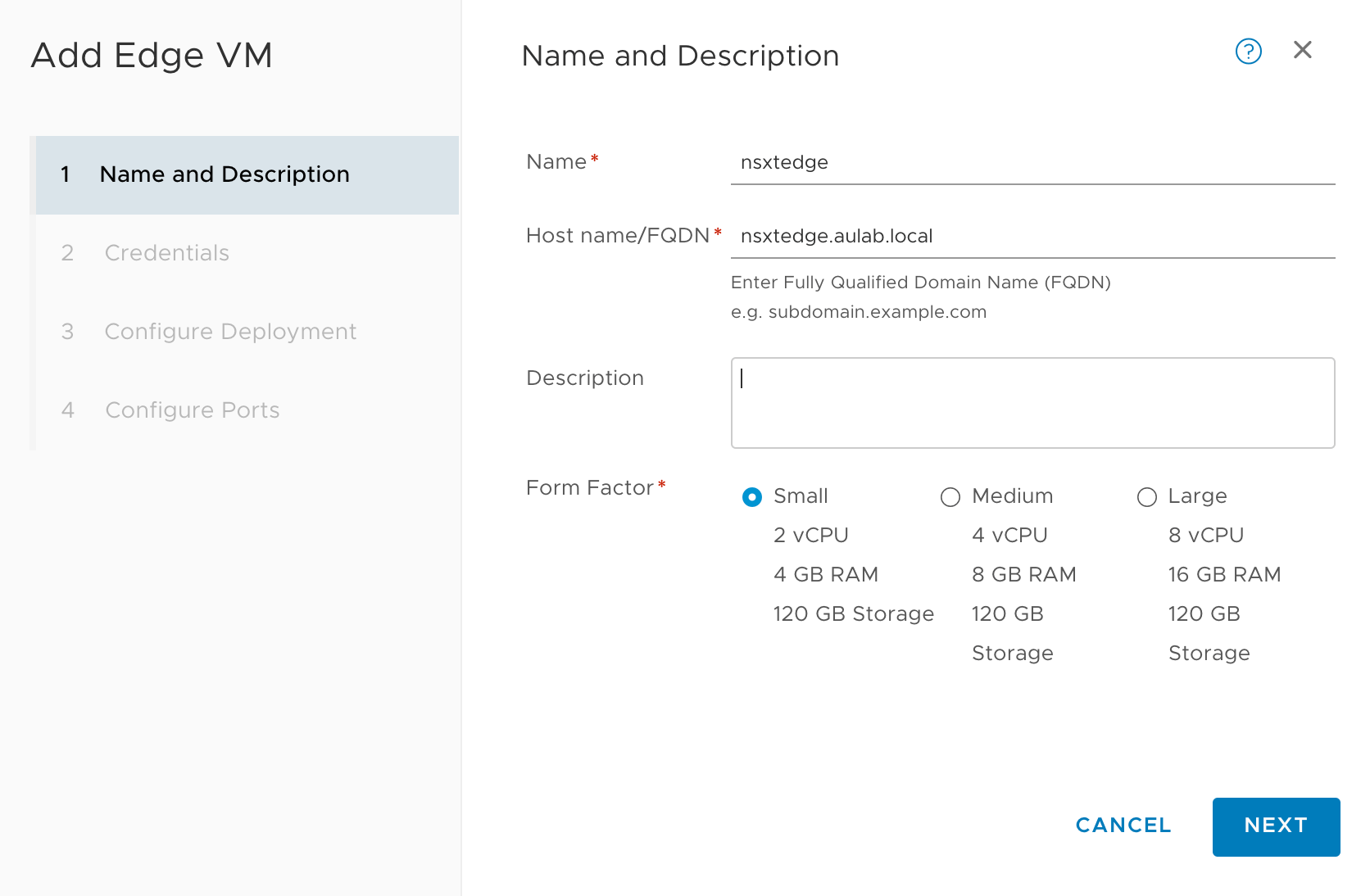The image size is (1370, 896).
Task: Switch to Configure Ports step
Action: [192, 410]
